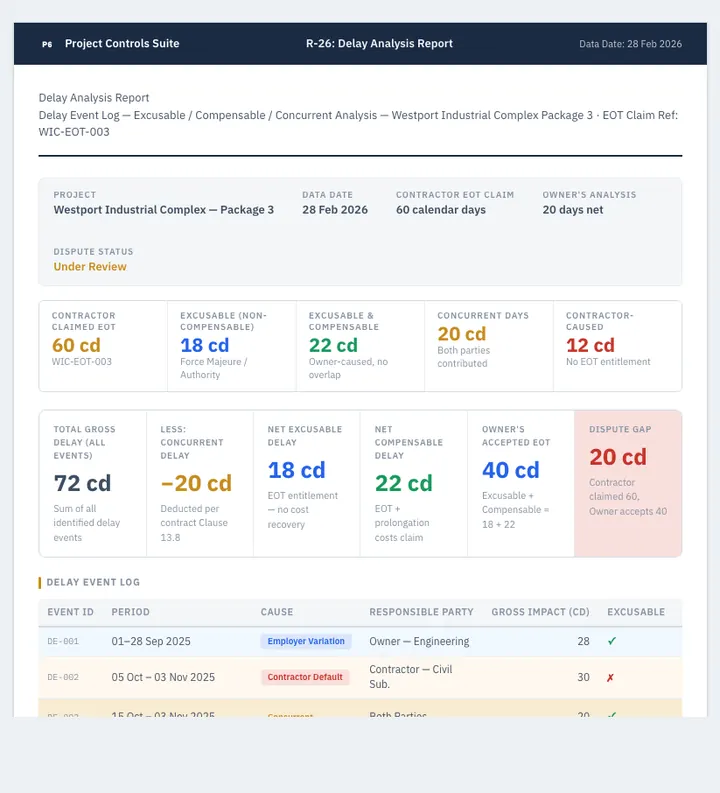Screen dimensions: 720x793
Task: Click the Event ID column header
Action: (70, 612)
